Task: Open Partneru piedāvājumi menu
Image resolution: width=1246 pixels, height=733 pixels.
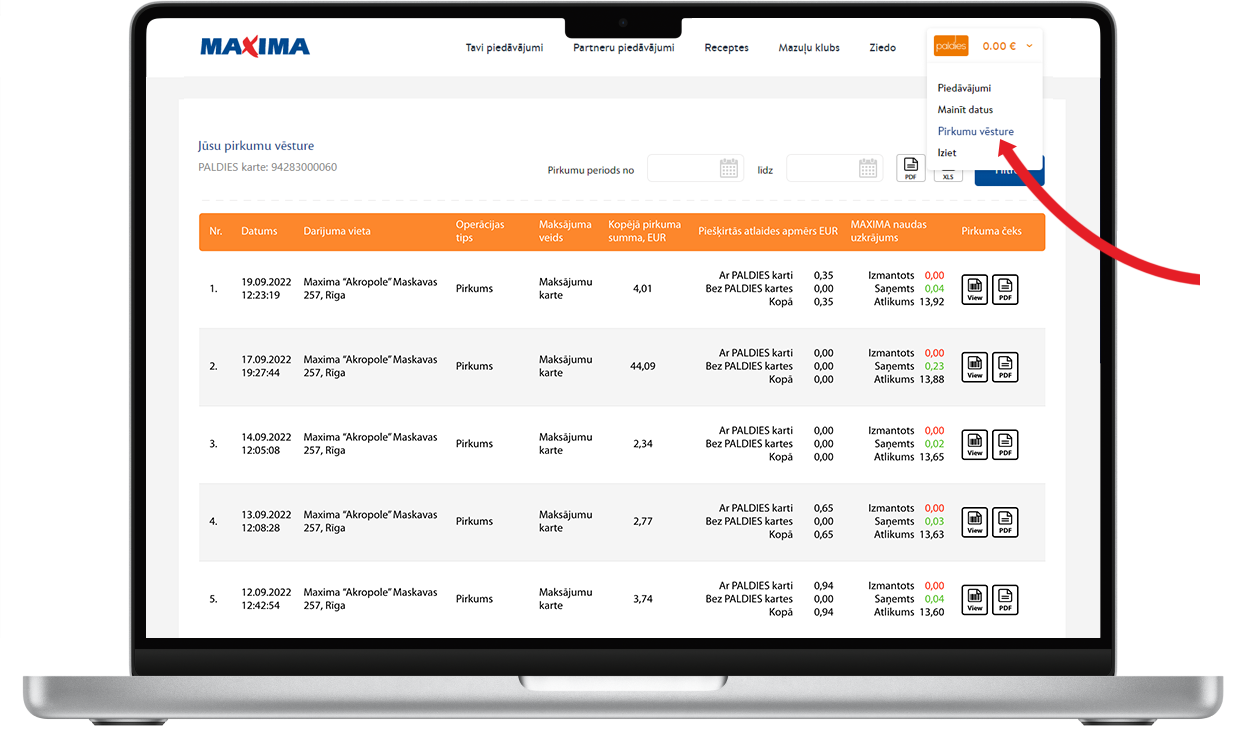Action: pyautogui.click(x=624, y=47)
